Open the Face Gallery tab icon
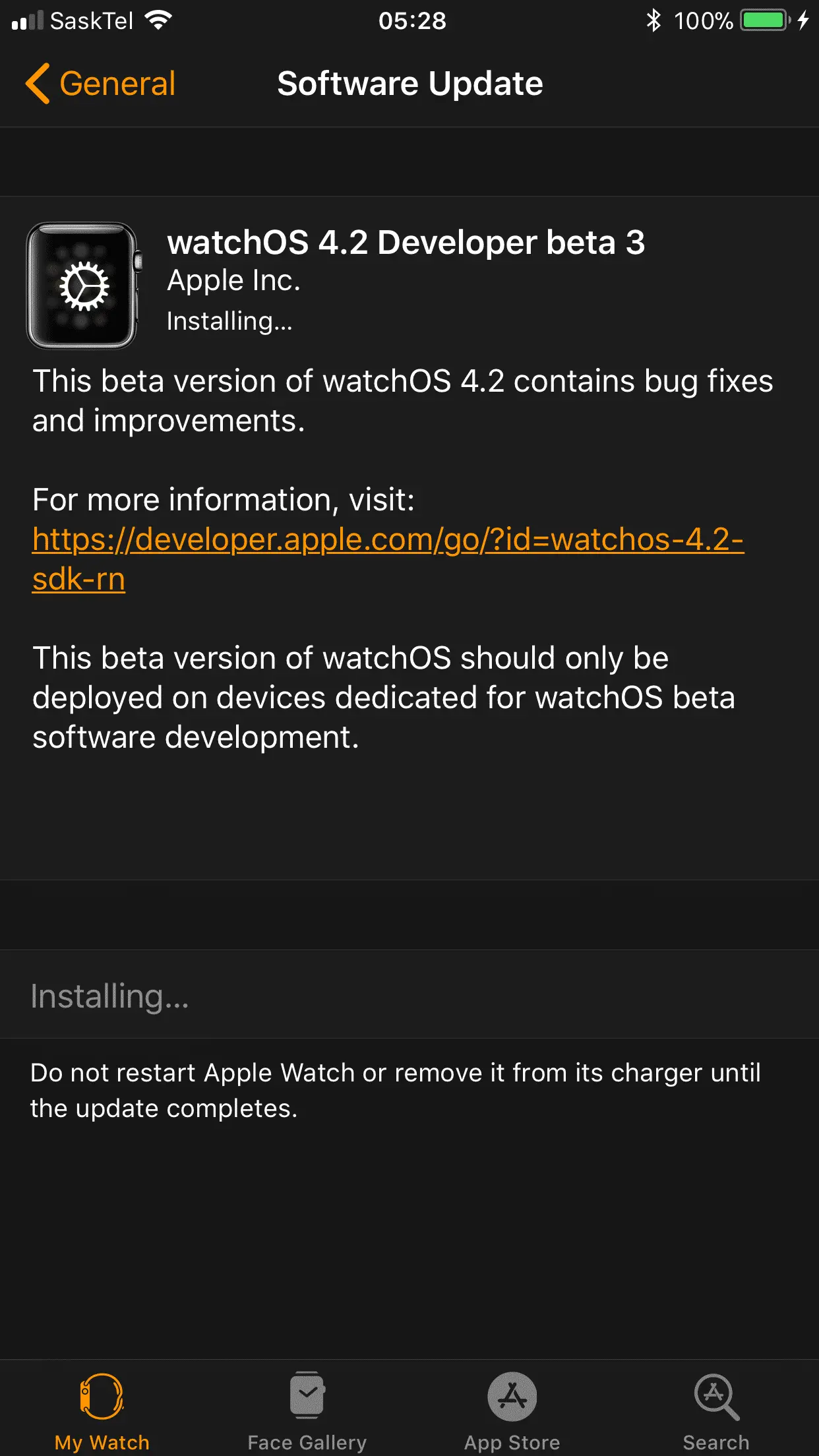The width and height of the screenshot is (819, 1456). pos(307,1395)
